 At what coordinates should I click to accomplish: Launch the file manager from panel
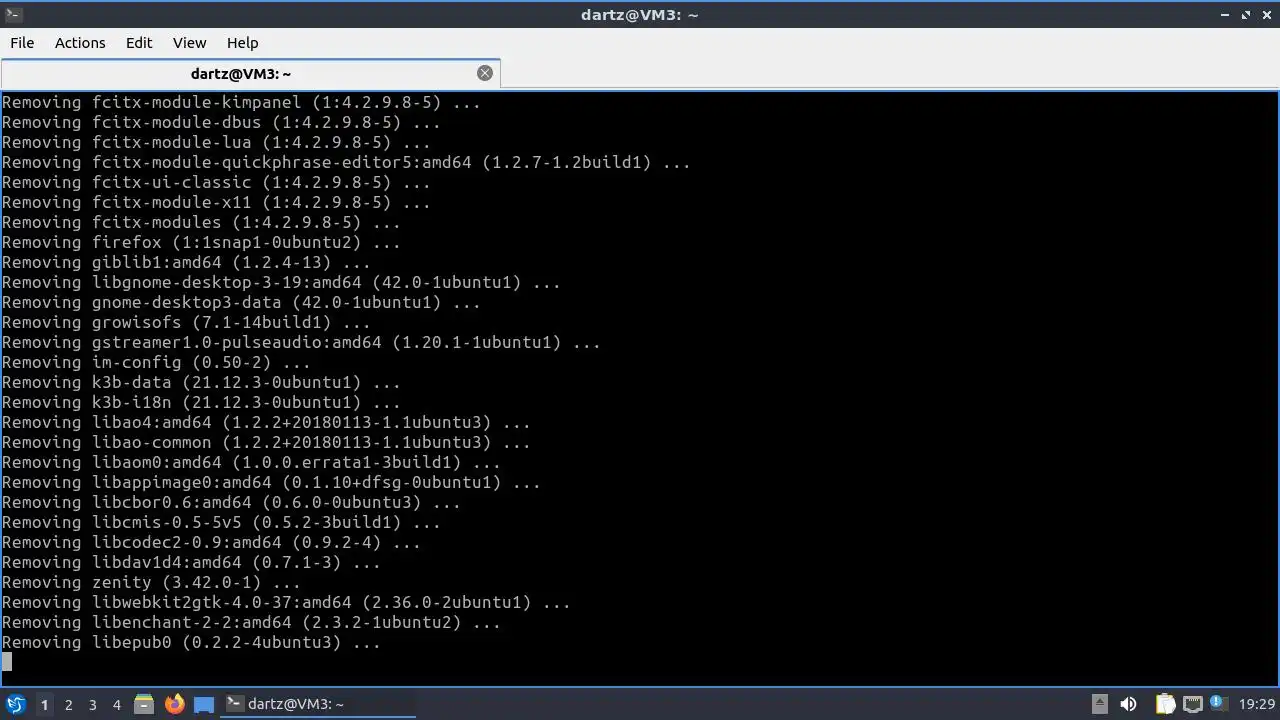[x=144, y=704]
